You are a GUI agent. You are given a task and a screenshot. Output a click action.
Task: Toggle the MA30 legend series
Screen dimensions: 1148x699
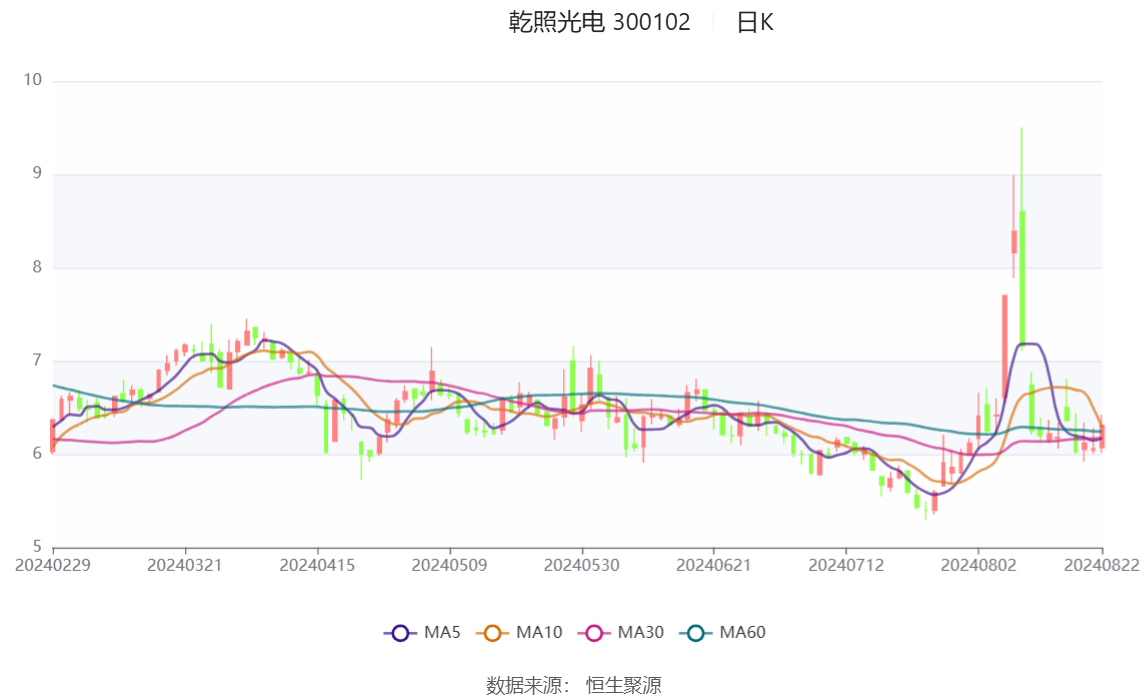tap(621, 632)
